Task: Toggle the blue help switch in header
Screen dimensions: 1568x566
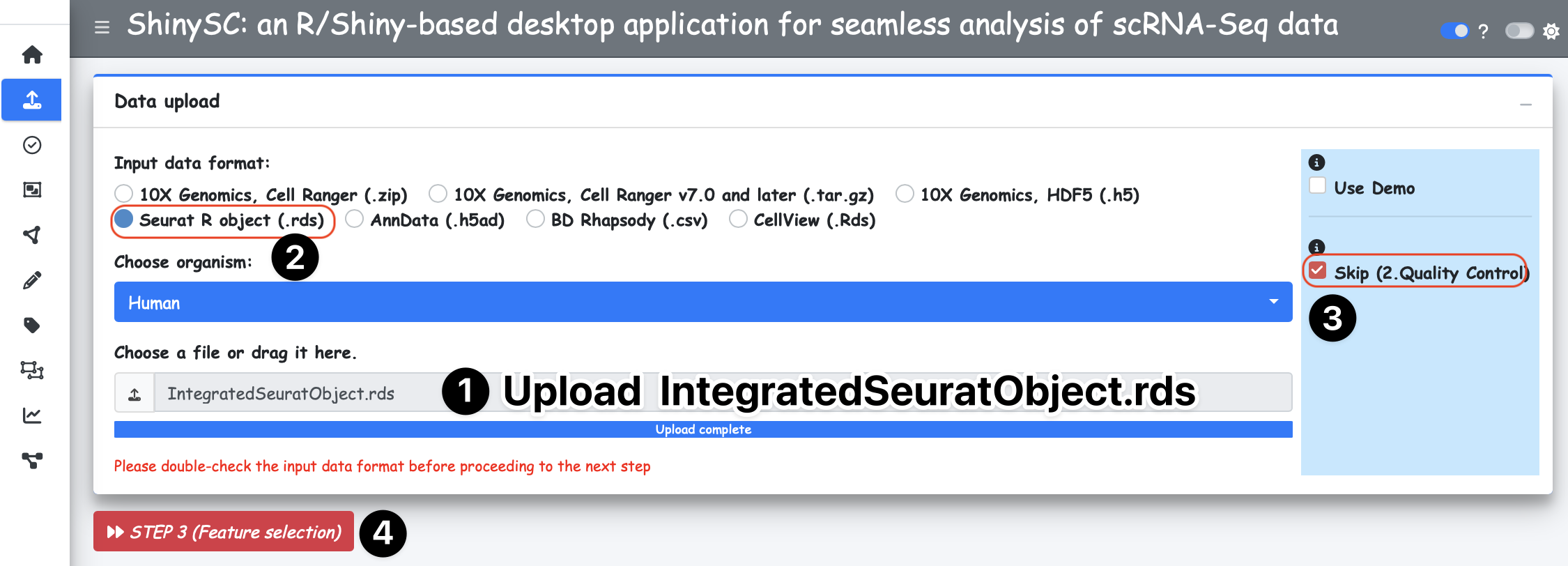Action: (1454, 31)
